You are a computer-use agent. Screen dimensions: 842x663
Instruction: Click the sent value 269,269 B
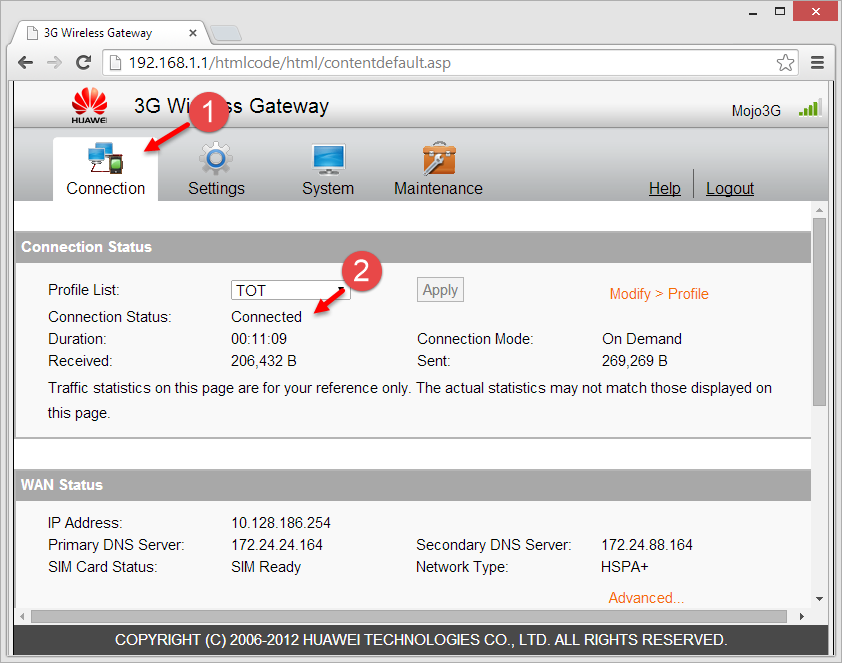coord(635,361)
